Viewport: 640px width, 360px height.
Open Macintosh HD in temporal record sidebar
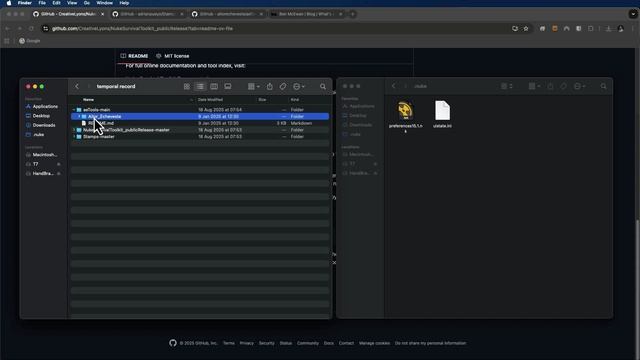click(41, 155)
